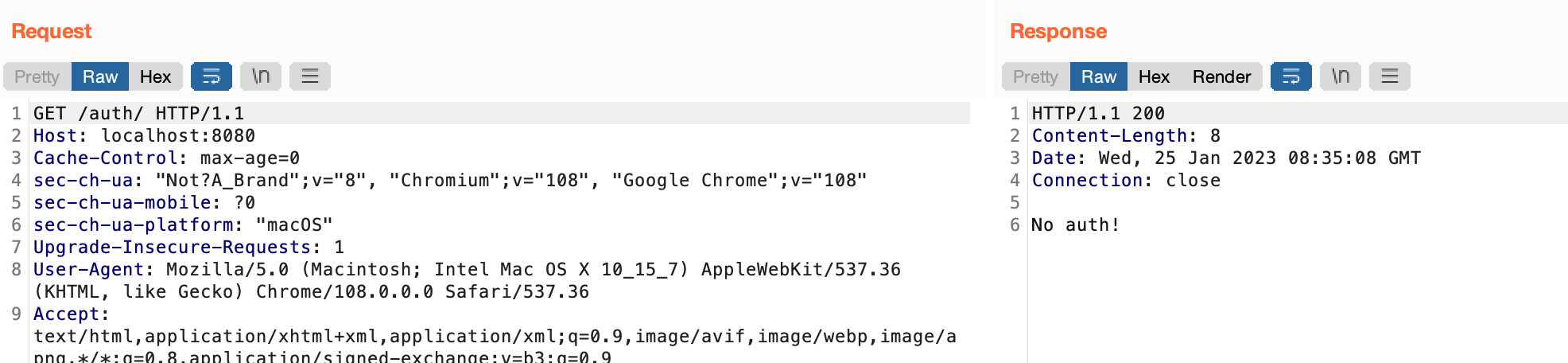
Task: Click the Host header line in request
Action: (x=144, y=135)
